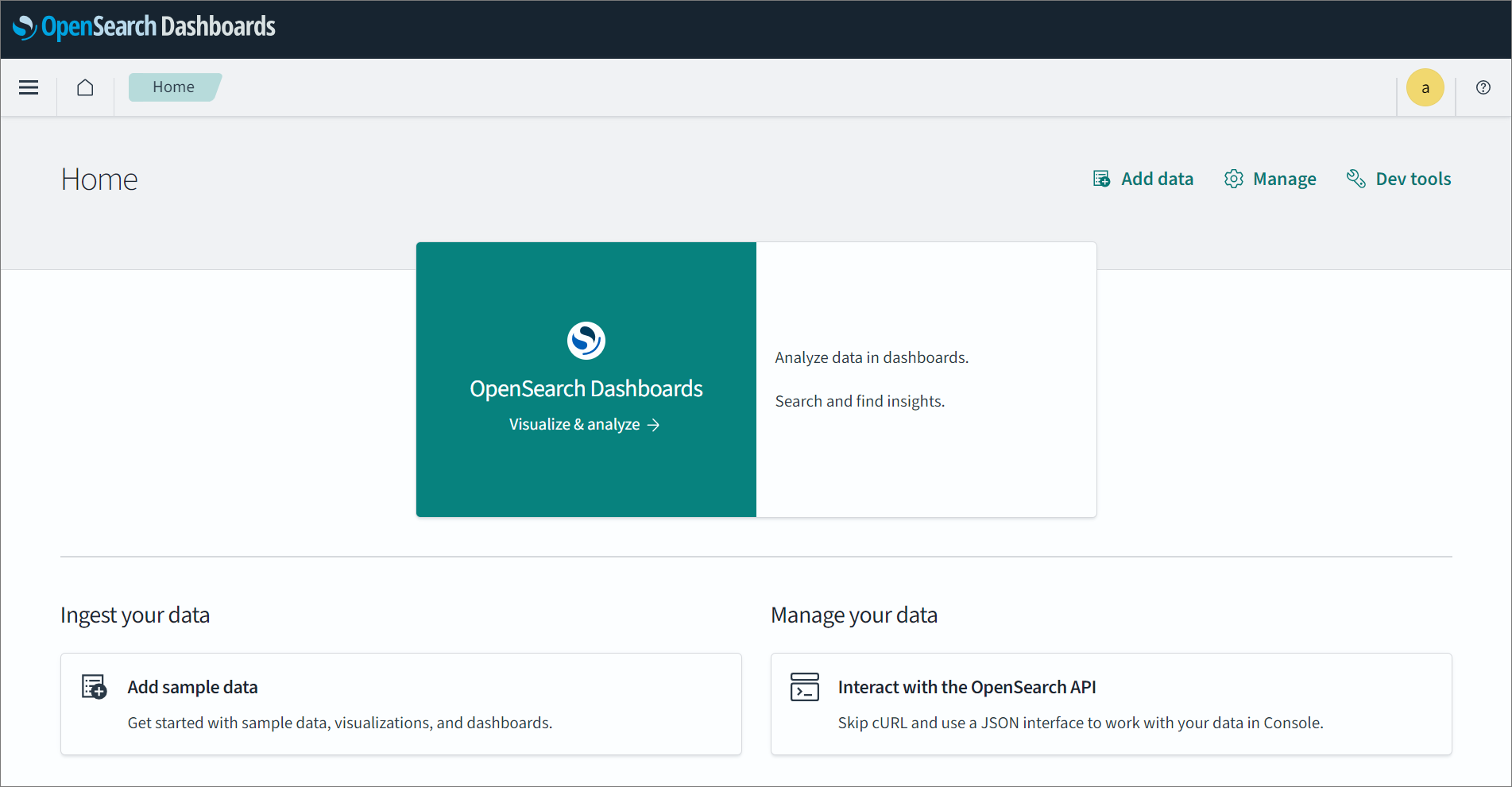The width and height of the screenshot is (1512, 787).
Task: Click the arrow next to Visualize & analyze
Action: 653,425
